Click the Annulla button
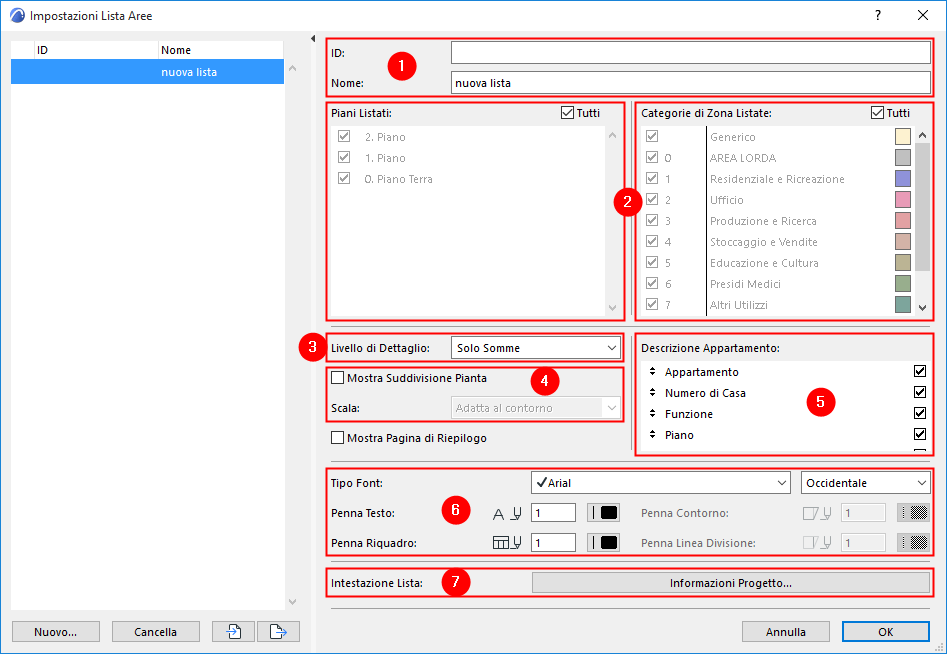This screenshot has height=654, width=947. point(786,632)
